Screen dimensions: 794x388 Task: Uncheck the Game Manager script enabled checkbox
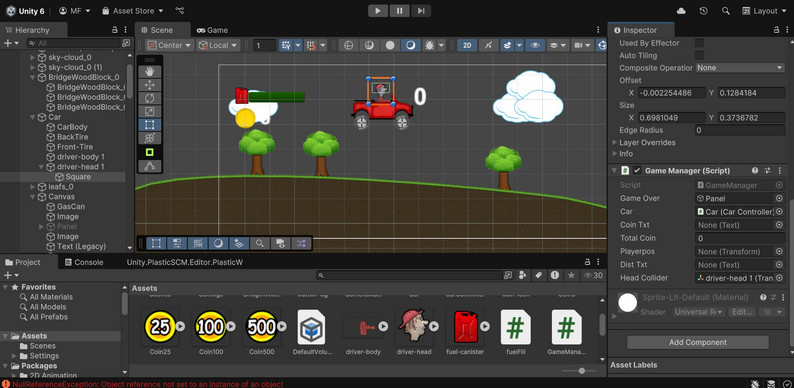[638, 171]
